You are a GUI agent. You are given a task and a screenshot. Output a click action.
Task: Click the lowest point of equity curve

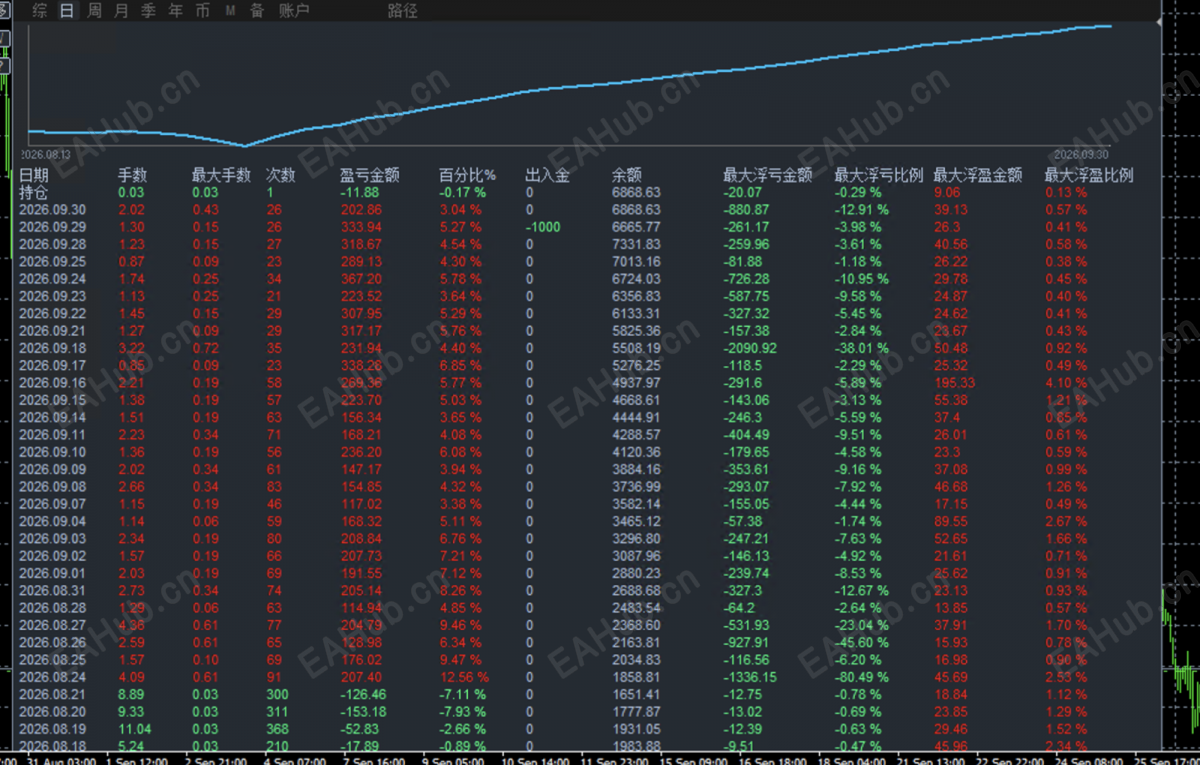pyautogui.click(x=244, y=146)
